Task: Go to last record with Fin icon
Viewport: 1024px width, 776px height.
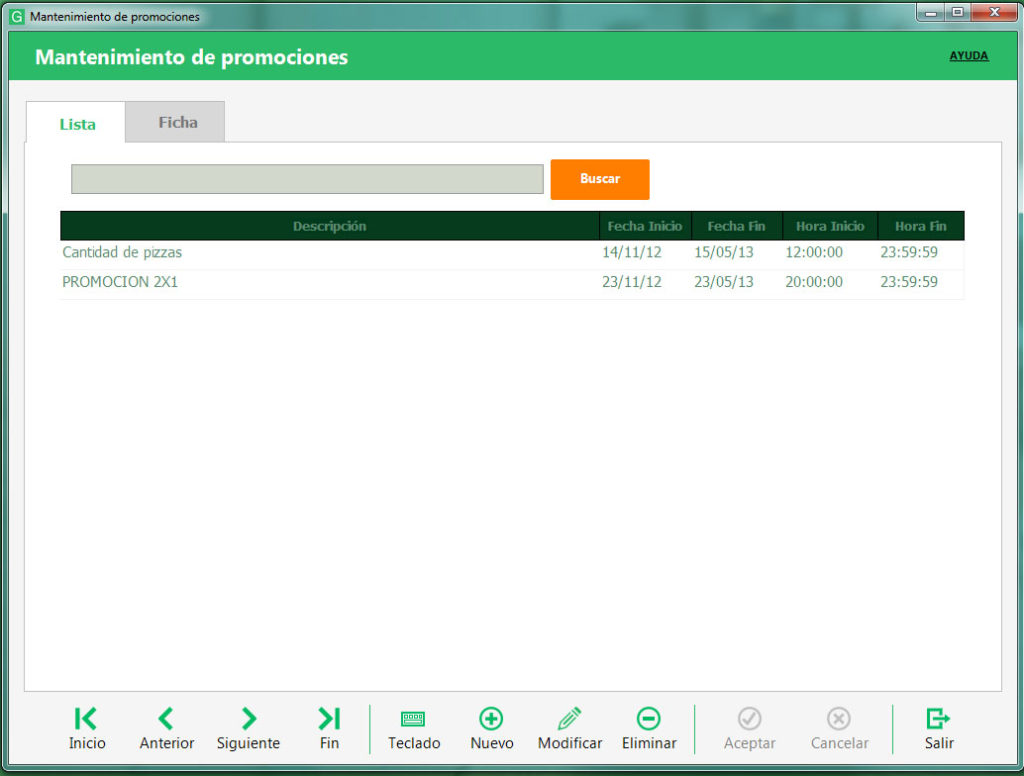Action: click(329, 718)
